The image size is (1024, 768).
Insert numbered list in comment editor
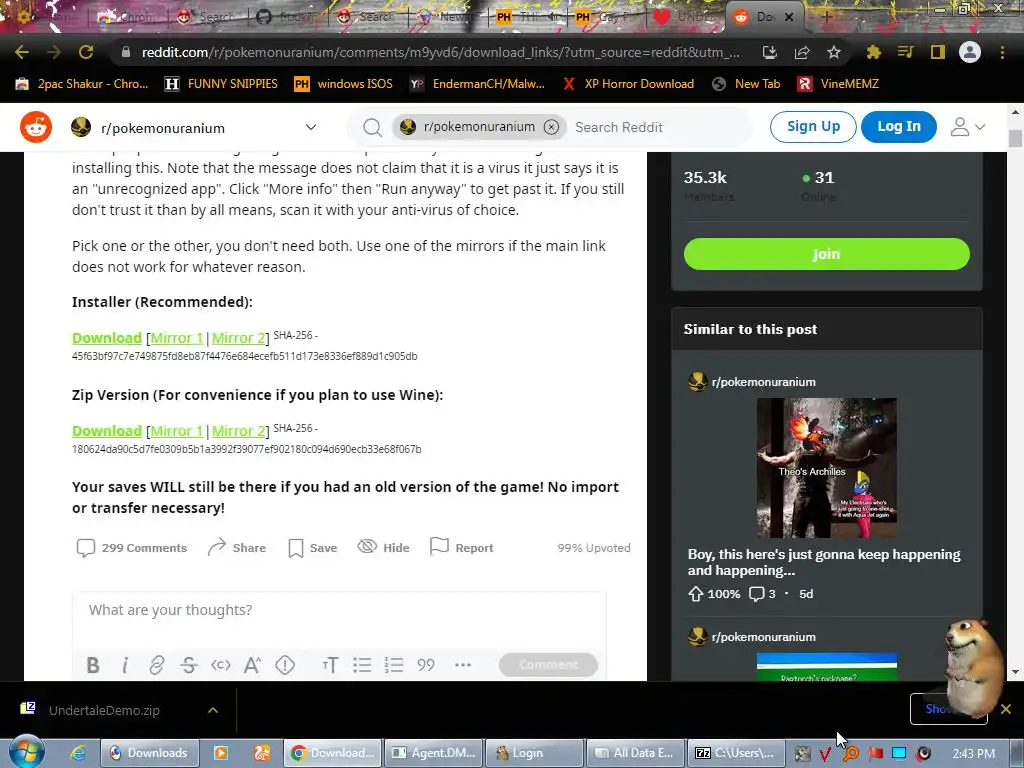pyautogui.click(x=394, y=665)
